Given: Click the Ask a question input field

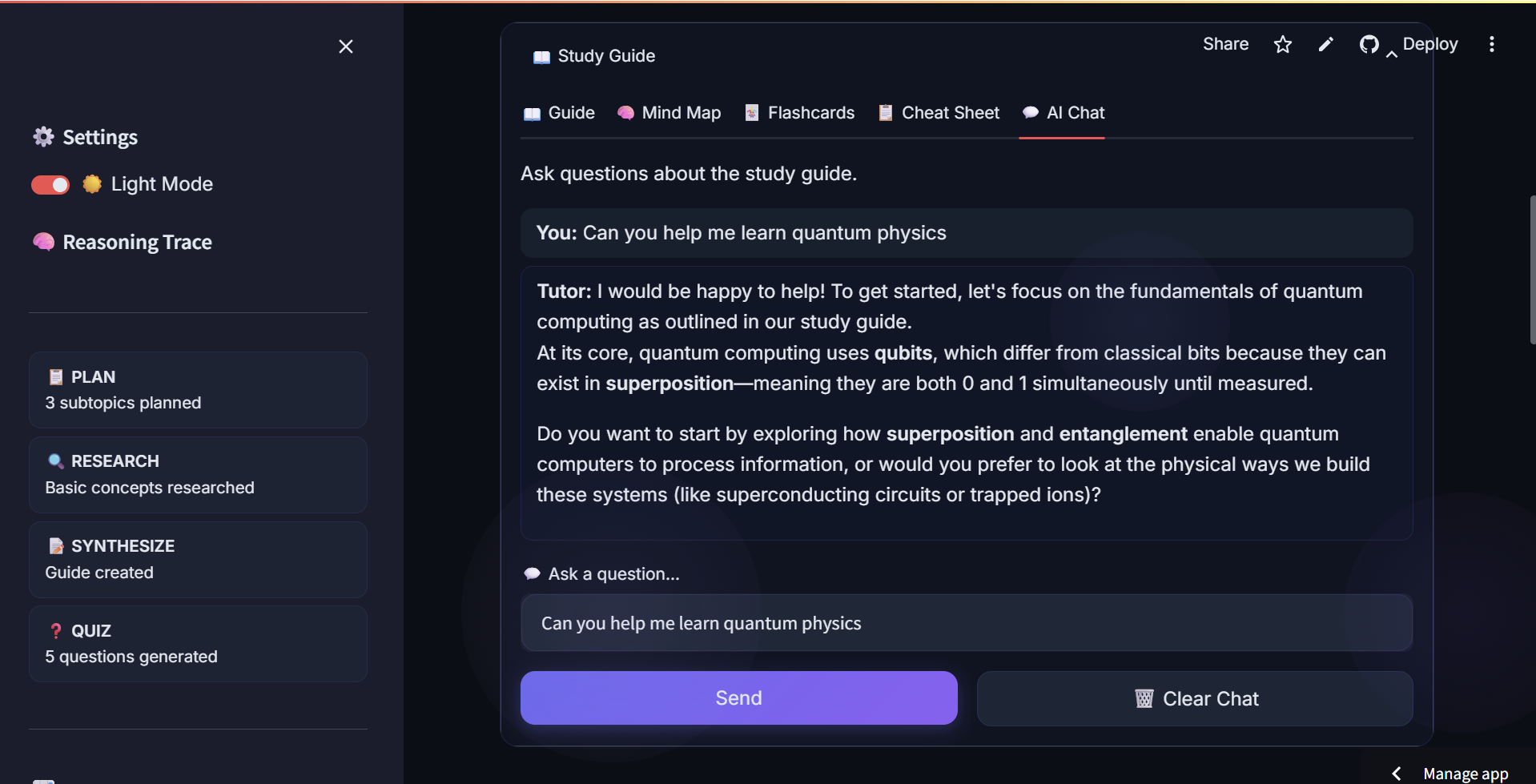Looking at the screenshot, I should click(967, 623).
